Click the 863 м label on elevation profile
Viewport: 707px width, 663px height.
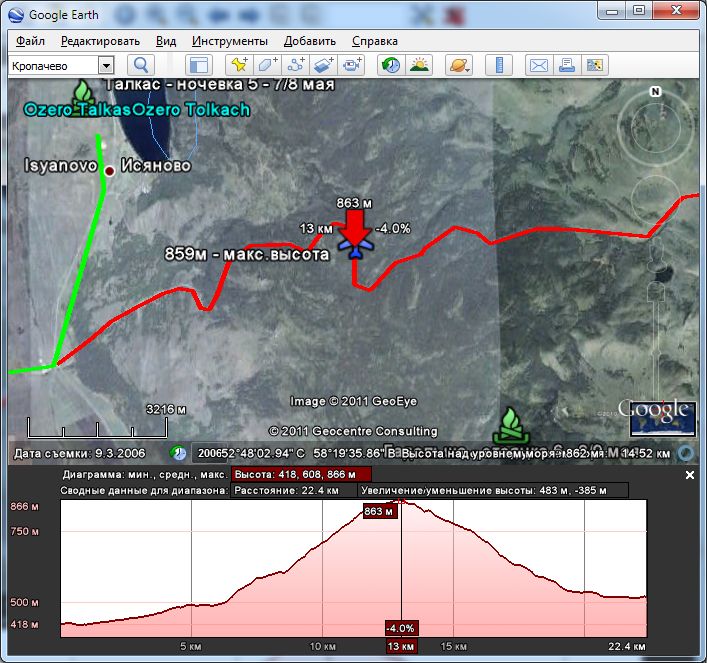click(x=379, y=511)
